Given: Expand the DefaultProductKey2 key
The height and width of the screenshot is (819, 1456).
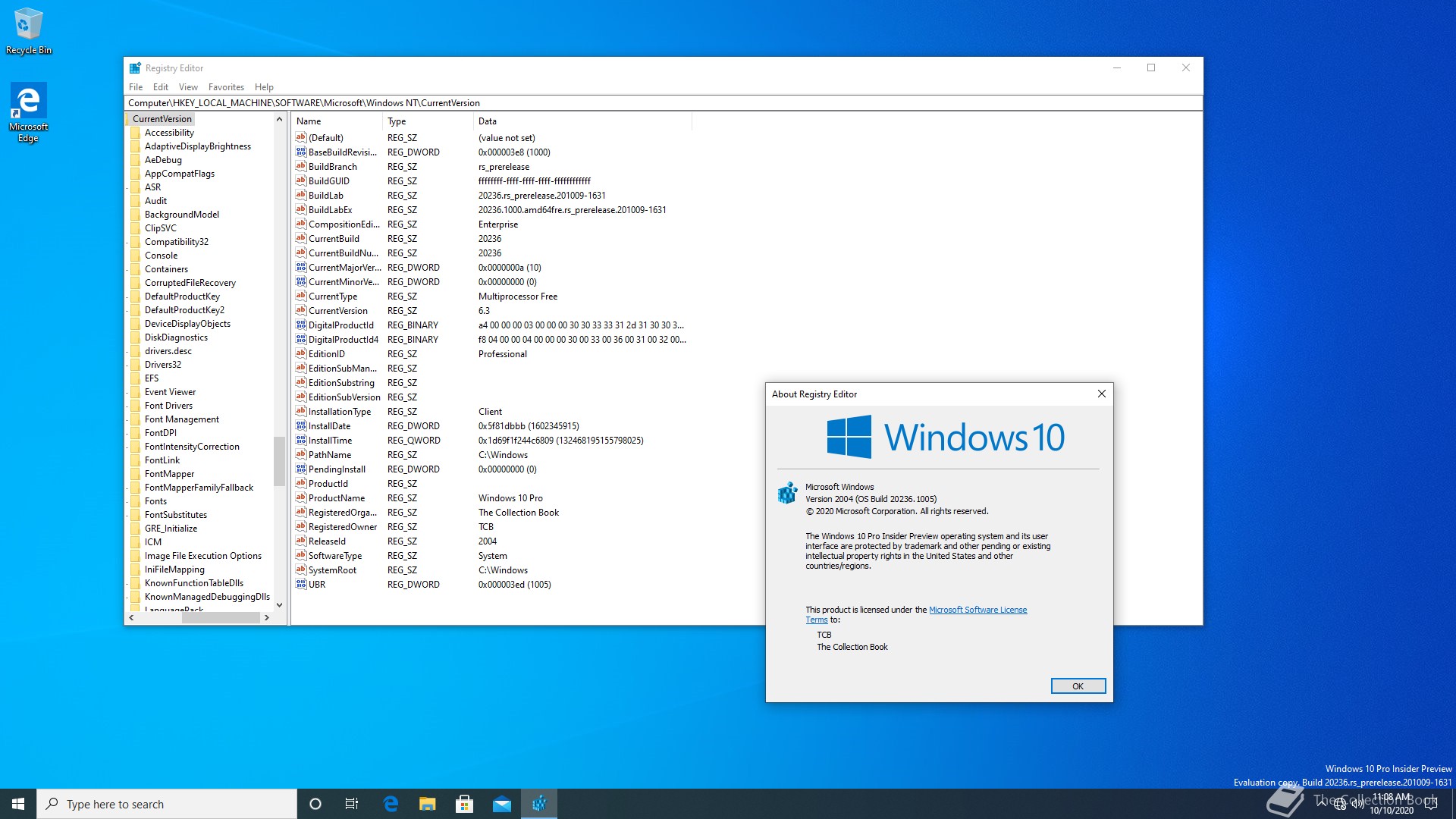Looking at the screenshot, I should (127, 310).
